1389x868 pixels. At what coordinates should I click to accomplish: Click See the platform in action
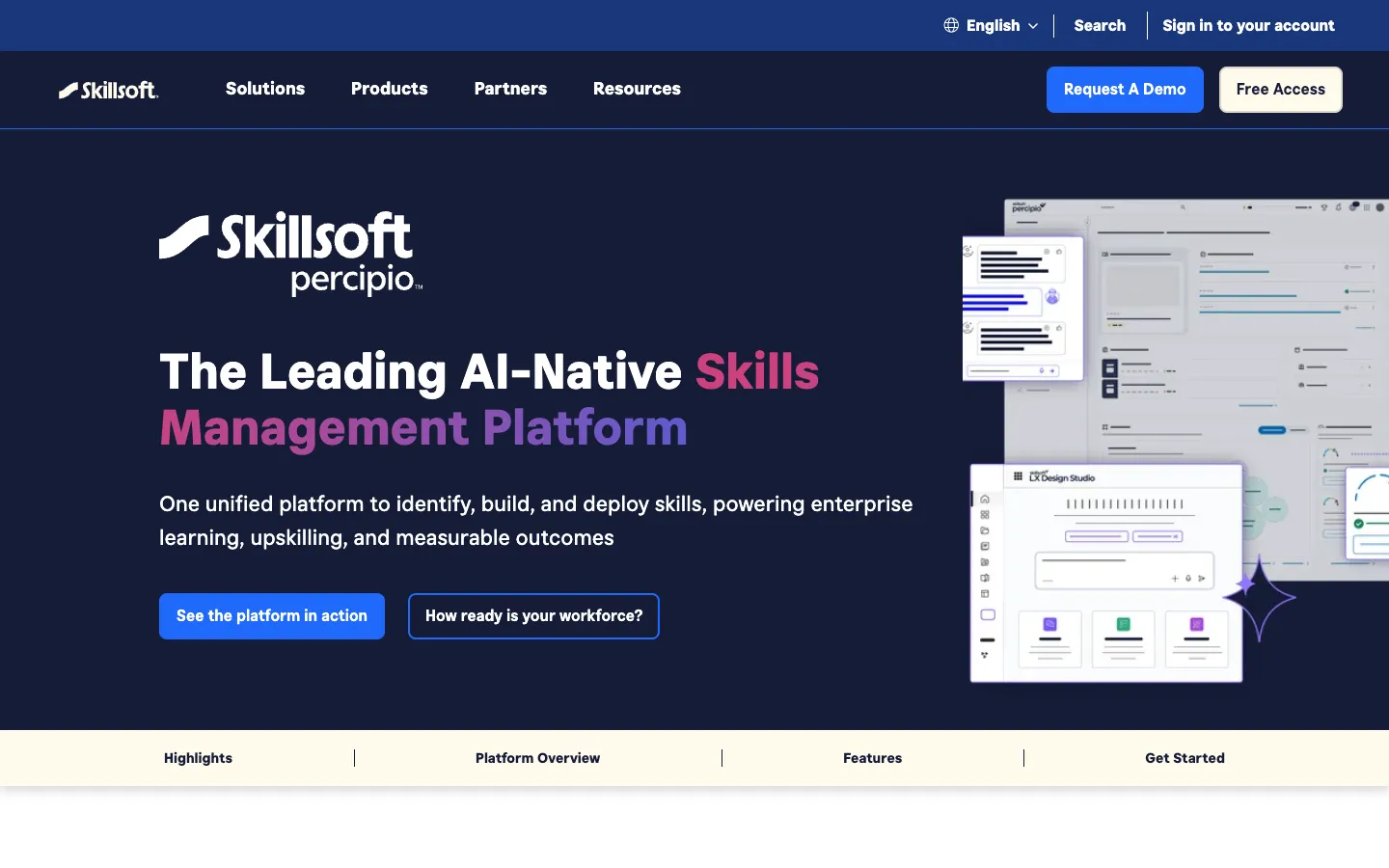272,616
